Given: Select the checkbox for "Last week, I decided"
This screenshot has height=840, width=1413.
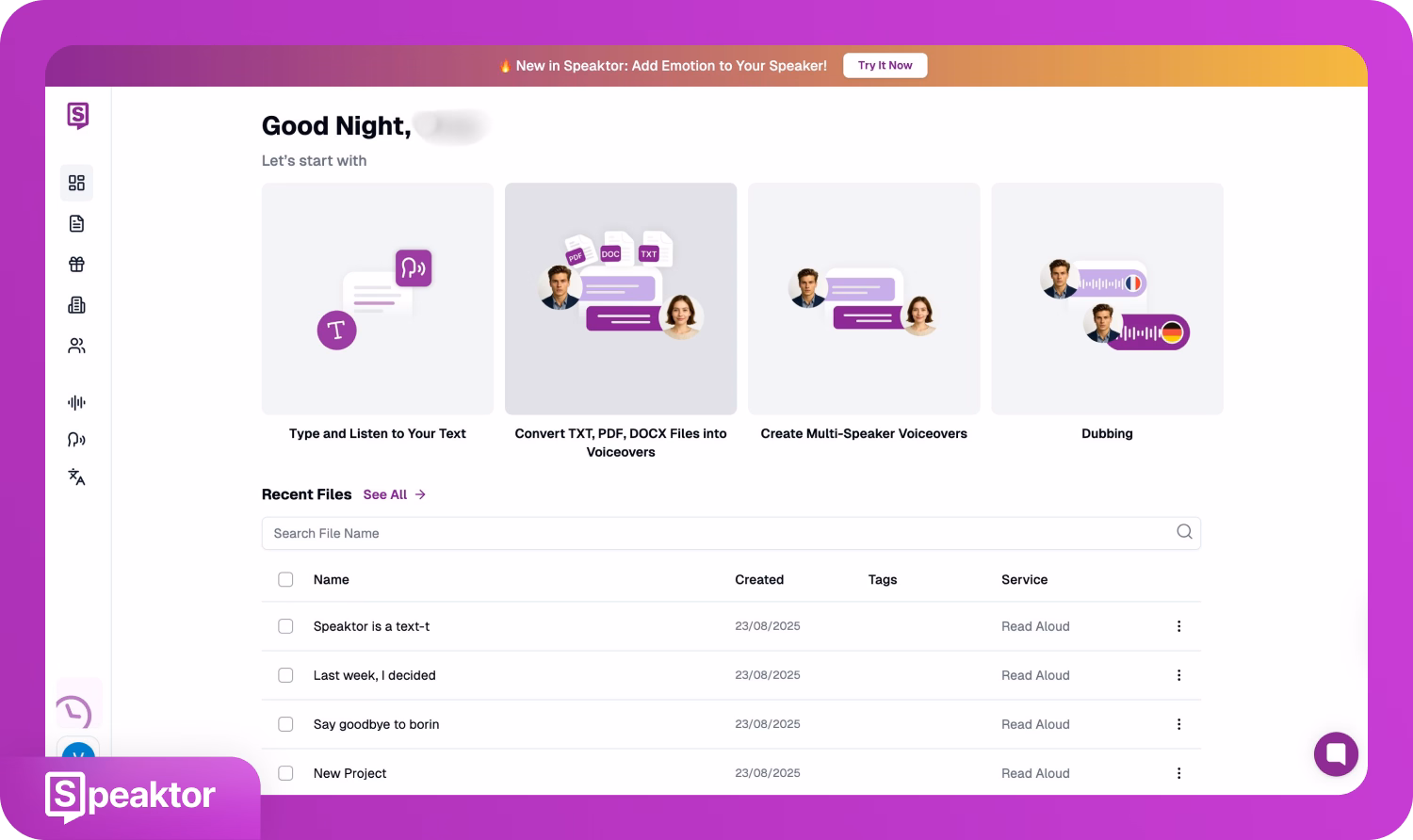Looking at the screenshot, I should coord(285,675).
